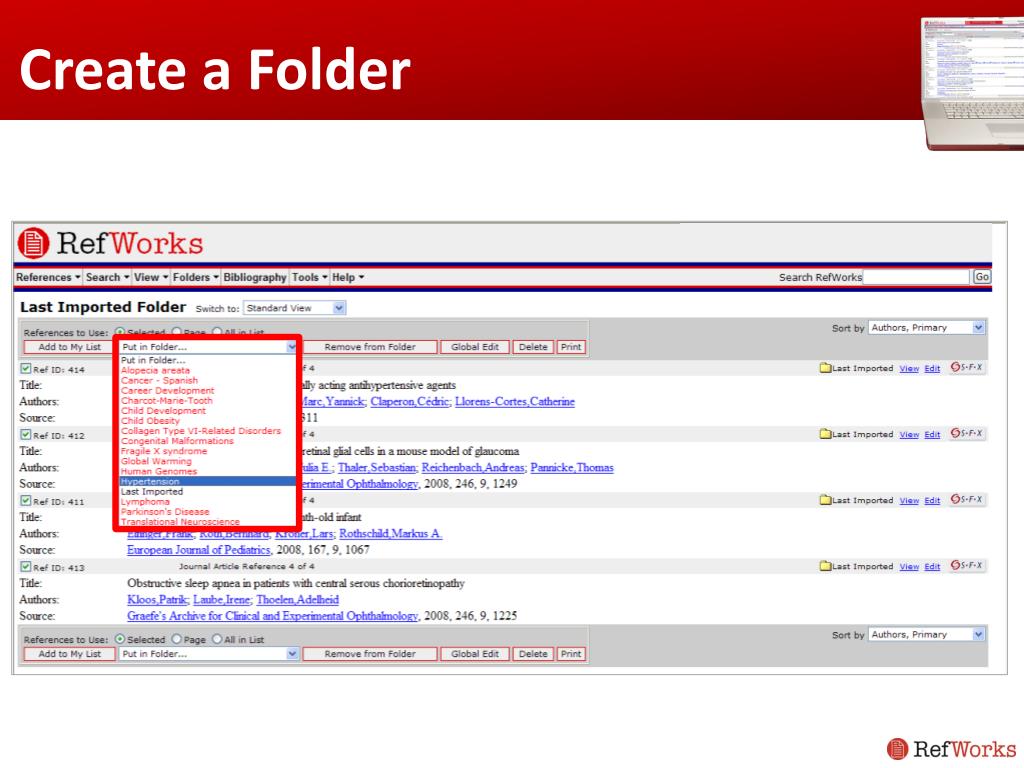The image size is (1024, 768).
Task: Click the laptop thumbnail in slide header
Action: pyautogui.click(x=973, y=84)
